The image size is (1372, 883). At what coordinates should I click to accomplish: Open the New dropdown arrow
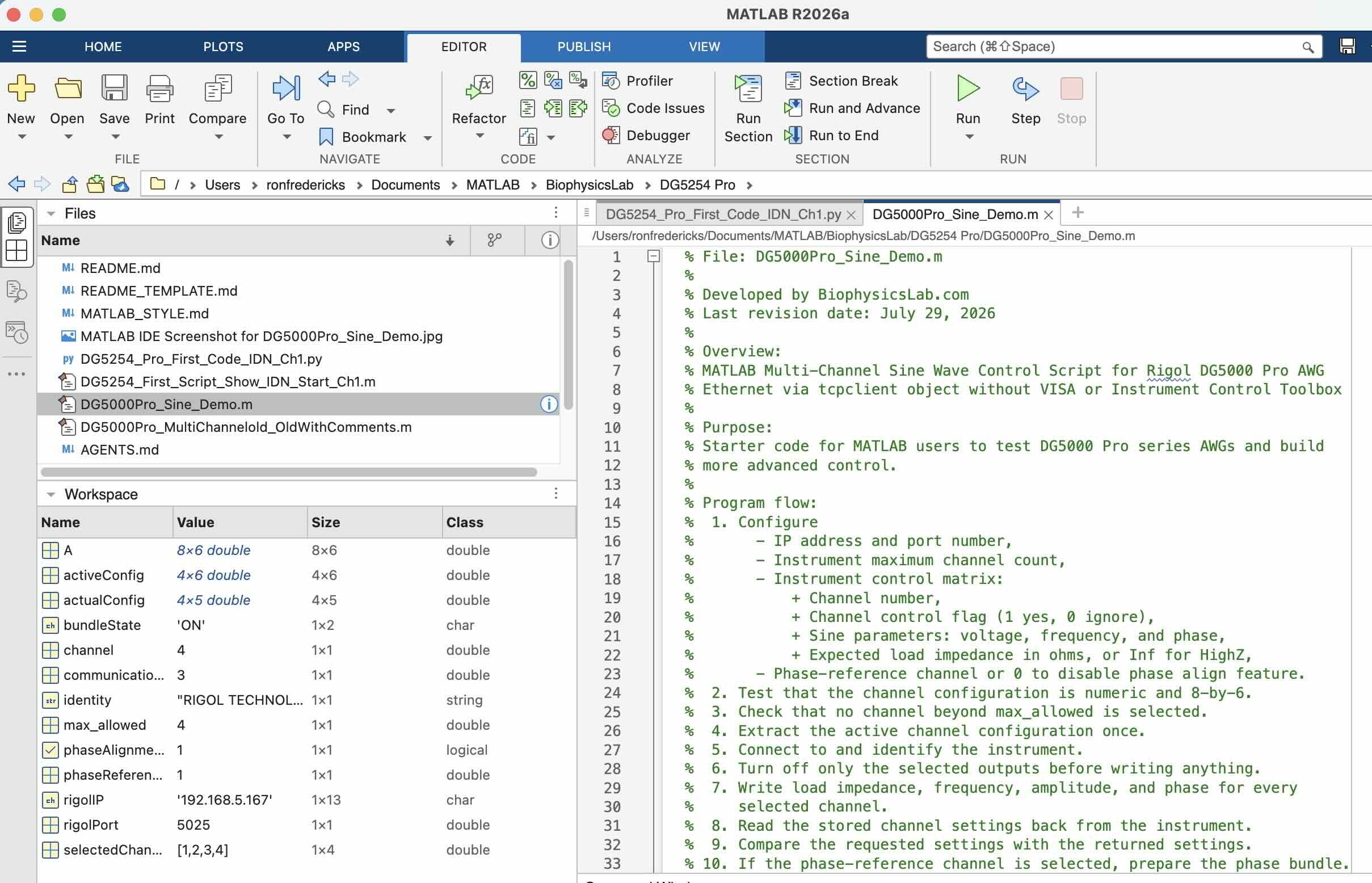(22, 136)
